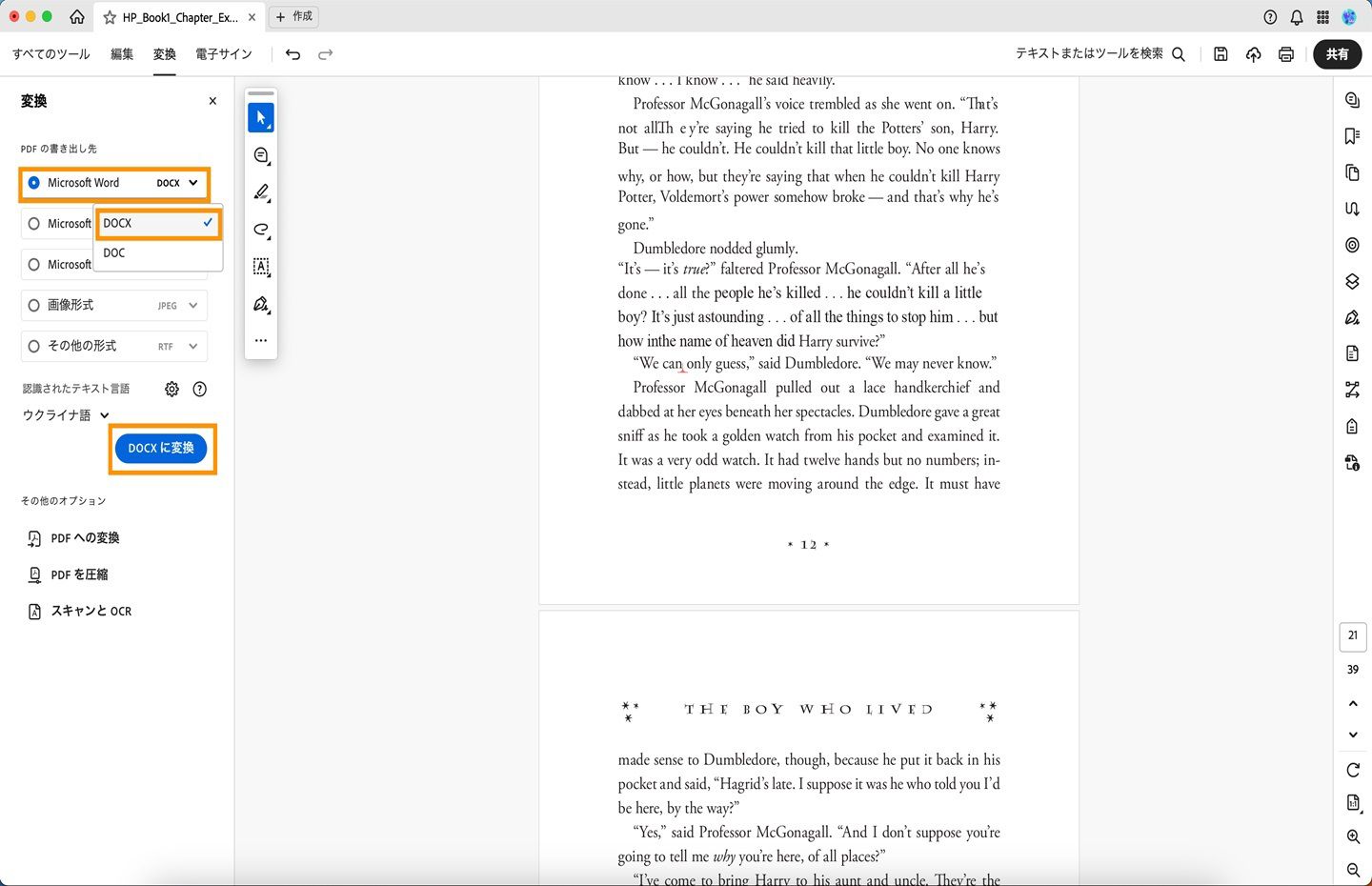The image size is (1372, 886).
Task: Open スキャンと OCR option
Action: click(x=91, y=611)
